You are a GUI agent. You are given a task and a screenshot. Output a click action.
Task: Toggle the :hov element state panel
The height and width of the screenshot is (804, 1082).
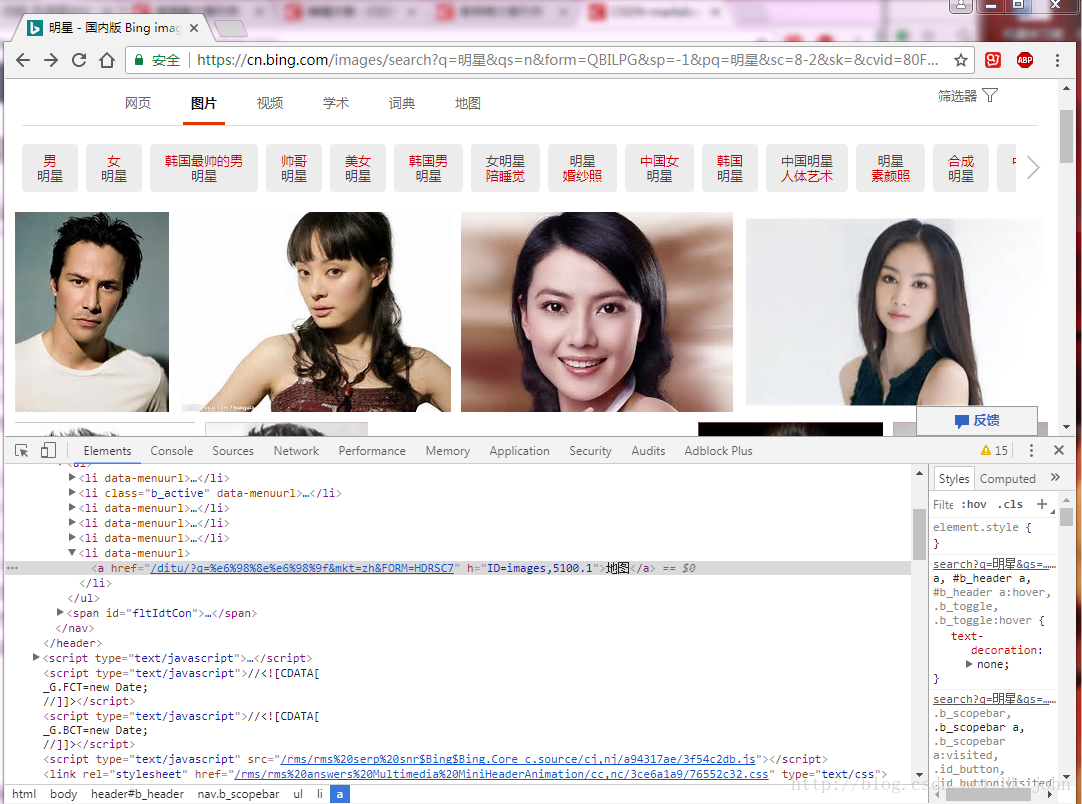click(x=974, y=504)
